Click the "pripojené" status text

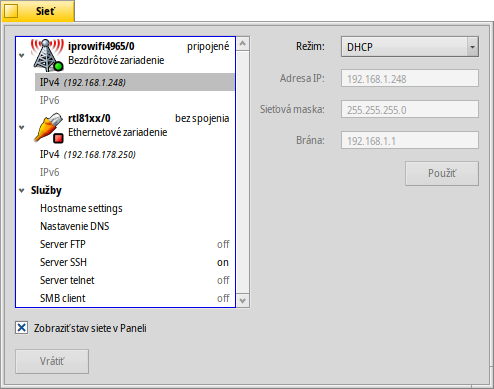(x=208, y=47)
